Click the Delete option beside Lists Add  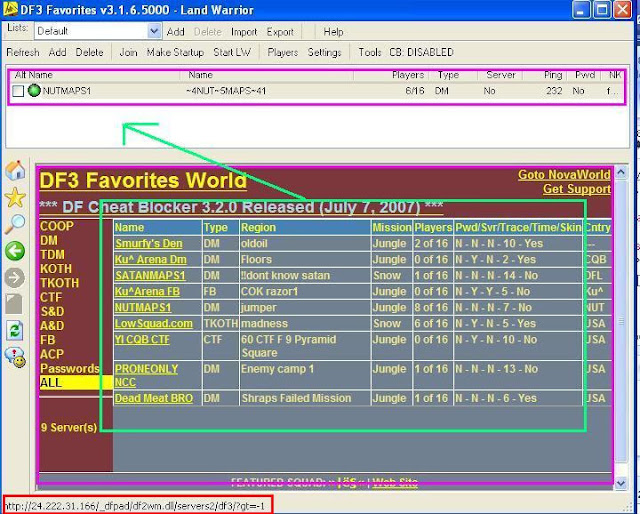(x=207, y=32)
